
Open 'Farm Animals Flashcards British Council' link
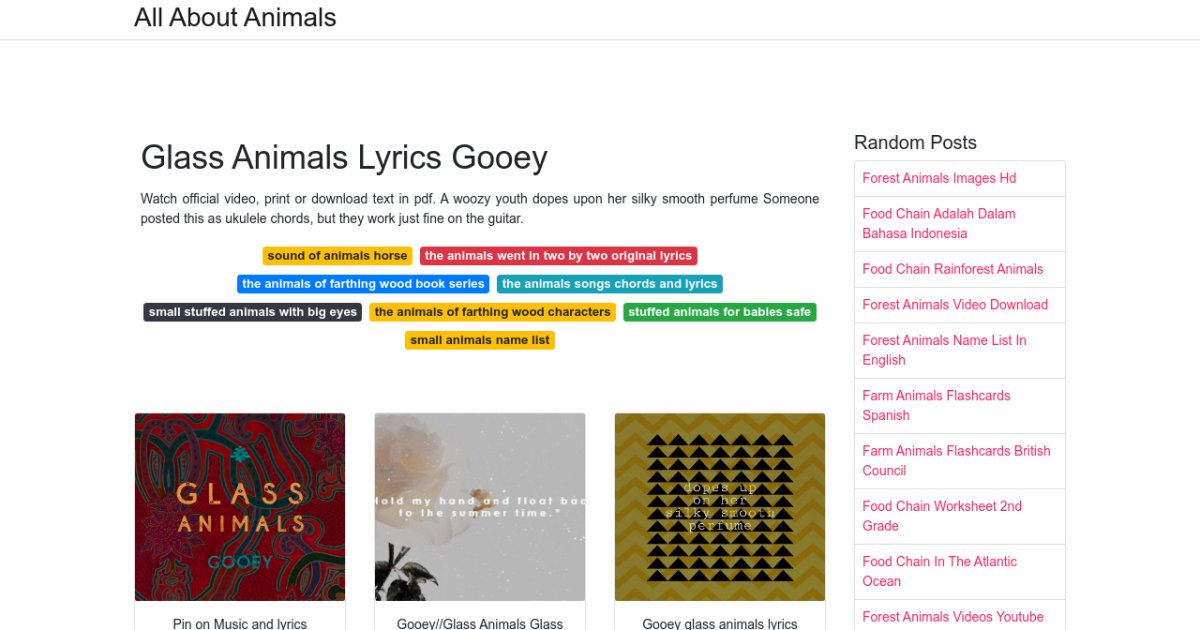956,460
